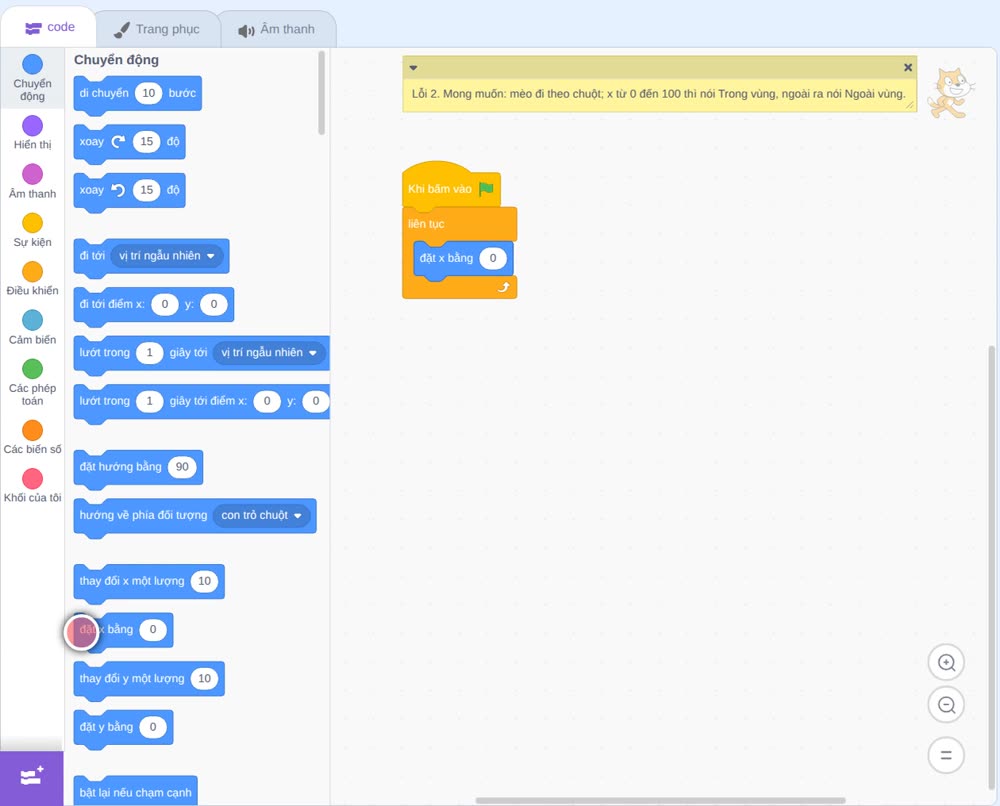Screen dimensions: 1000x806
Task: Click the block palette vertical scrollbar
Action: click(321, 93)
